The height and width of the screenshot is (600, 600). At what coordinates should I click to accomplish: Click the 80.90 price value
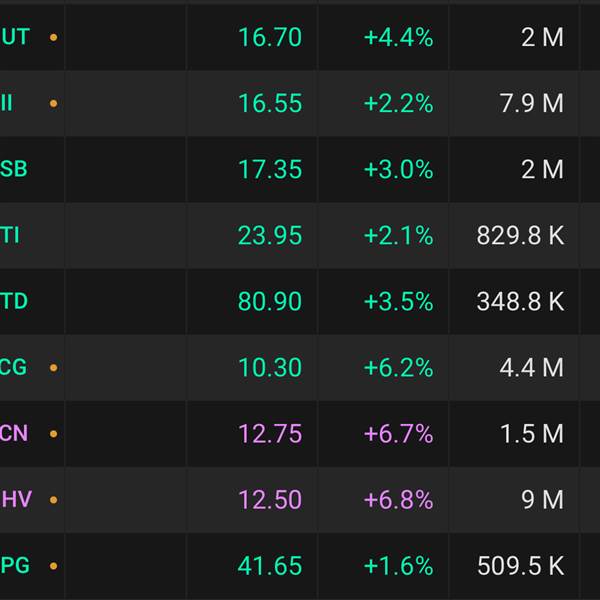[x=269, y=302]
